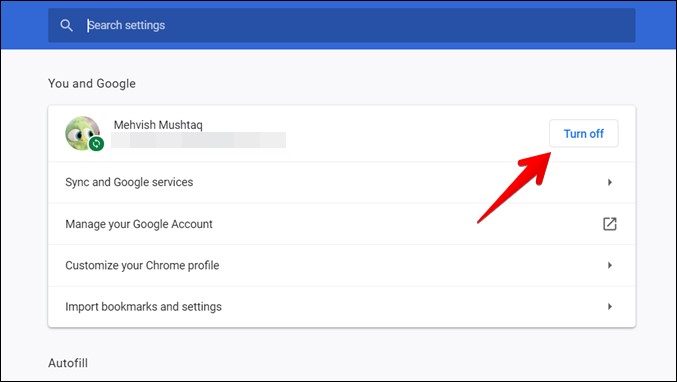Click the Mehvish Mushtaq account name
677x382 pixels.
[158, 125]
